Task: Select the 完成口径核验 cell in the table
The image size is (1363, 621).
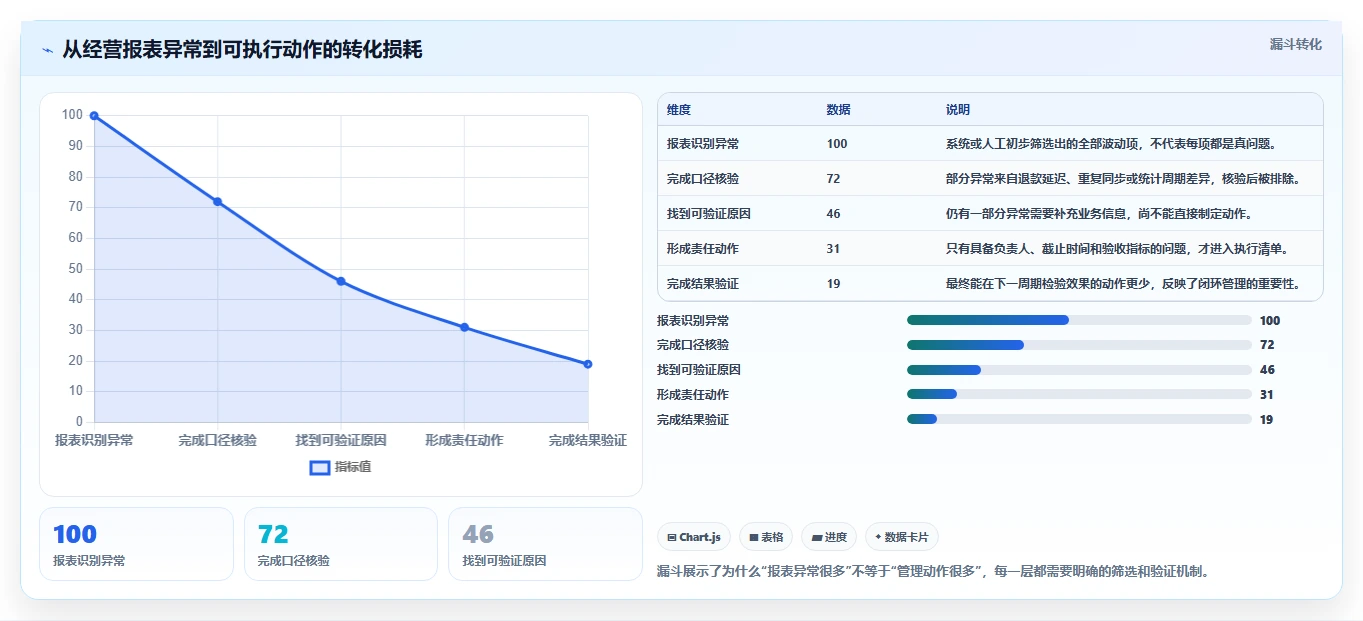Action: [703, 179]
